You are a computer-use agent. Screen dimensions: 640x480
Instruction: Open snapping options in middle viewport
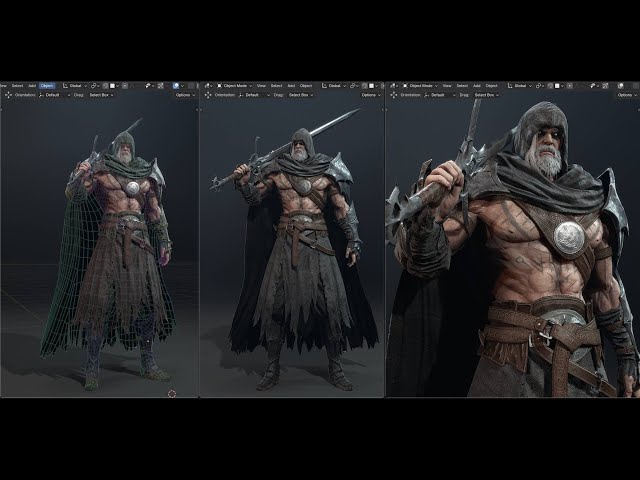[373, 86]
